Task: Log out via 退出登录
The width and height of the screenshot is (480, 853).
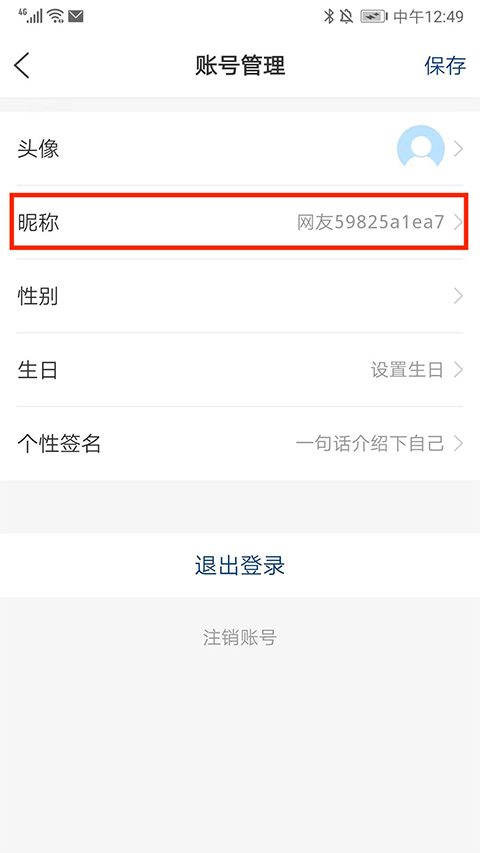Action: click(x=240, y=566)
